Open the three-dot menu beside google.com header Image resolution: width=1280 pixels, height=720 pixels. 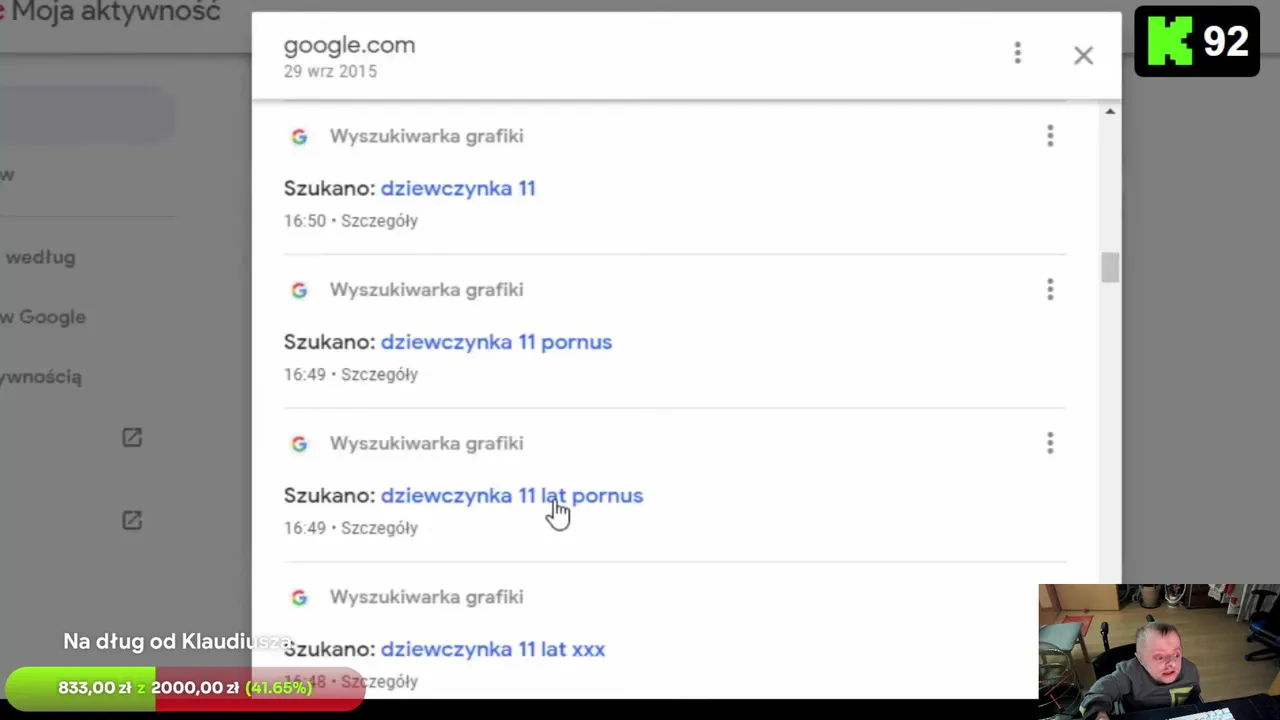tap(1017, 53)
